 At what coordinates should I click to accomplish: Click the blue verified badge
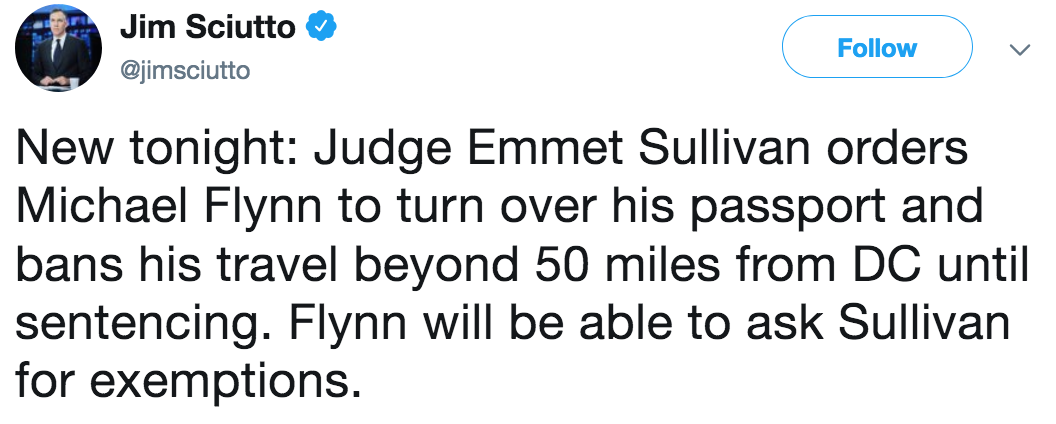pyautogui.click(x=319, y=28)
